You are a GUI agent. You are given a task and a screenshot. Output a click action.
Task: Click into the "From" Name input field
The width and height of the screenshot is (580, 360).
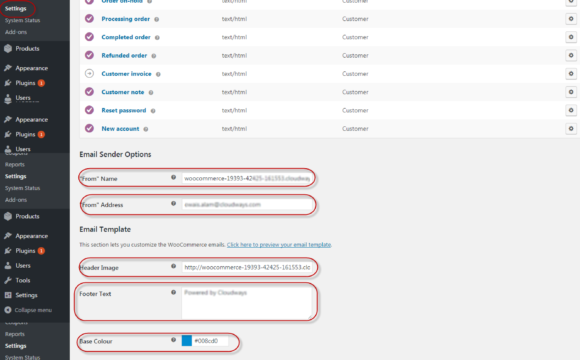coord(247,178)
